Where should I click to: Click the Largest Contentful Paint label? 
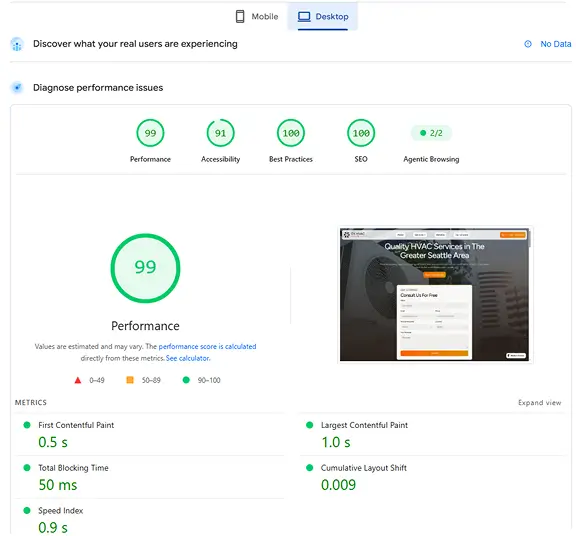(364, 425)
